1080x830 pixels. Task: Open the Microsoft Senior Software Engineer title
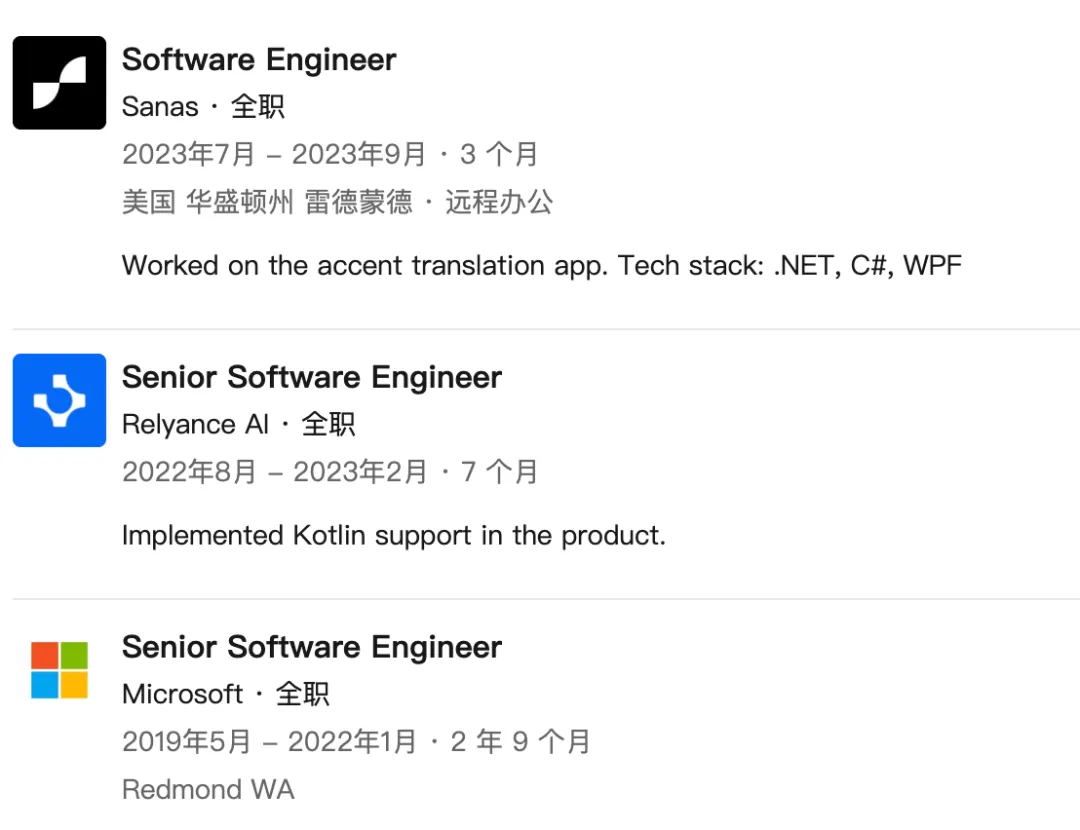click(311, 647)
